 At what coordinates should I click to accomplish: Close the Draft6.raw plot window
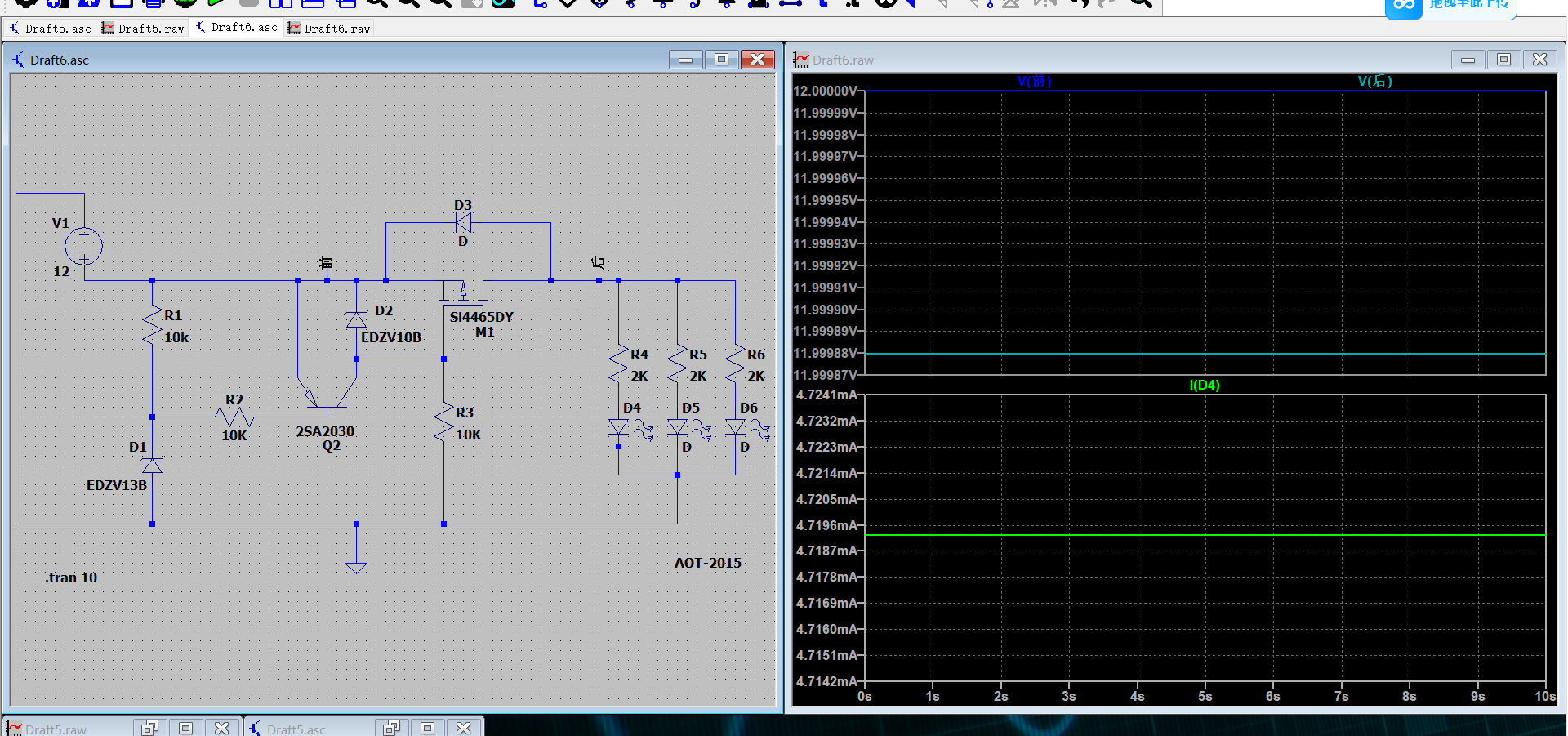[1539, 60]
